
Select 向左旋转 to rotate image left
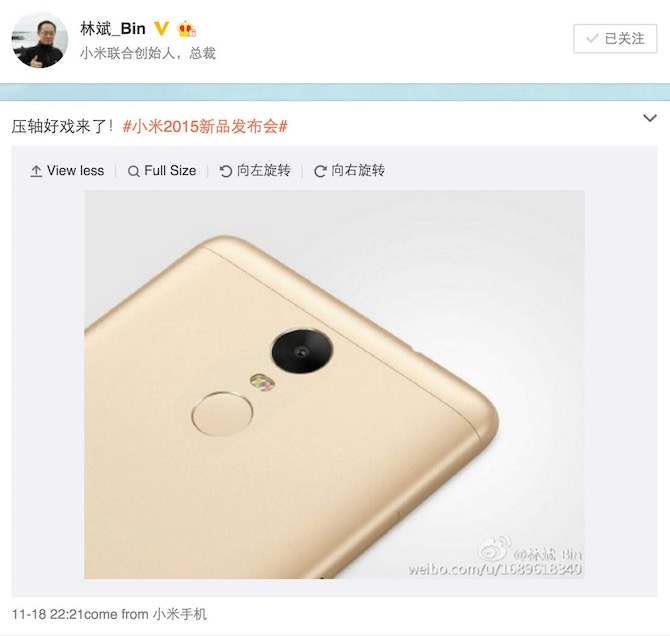pyautogui.click(x=255, y=171)
